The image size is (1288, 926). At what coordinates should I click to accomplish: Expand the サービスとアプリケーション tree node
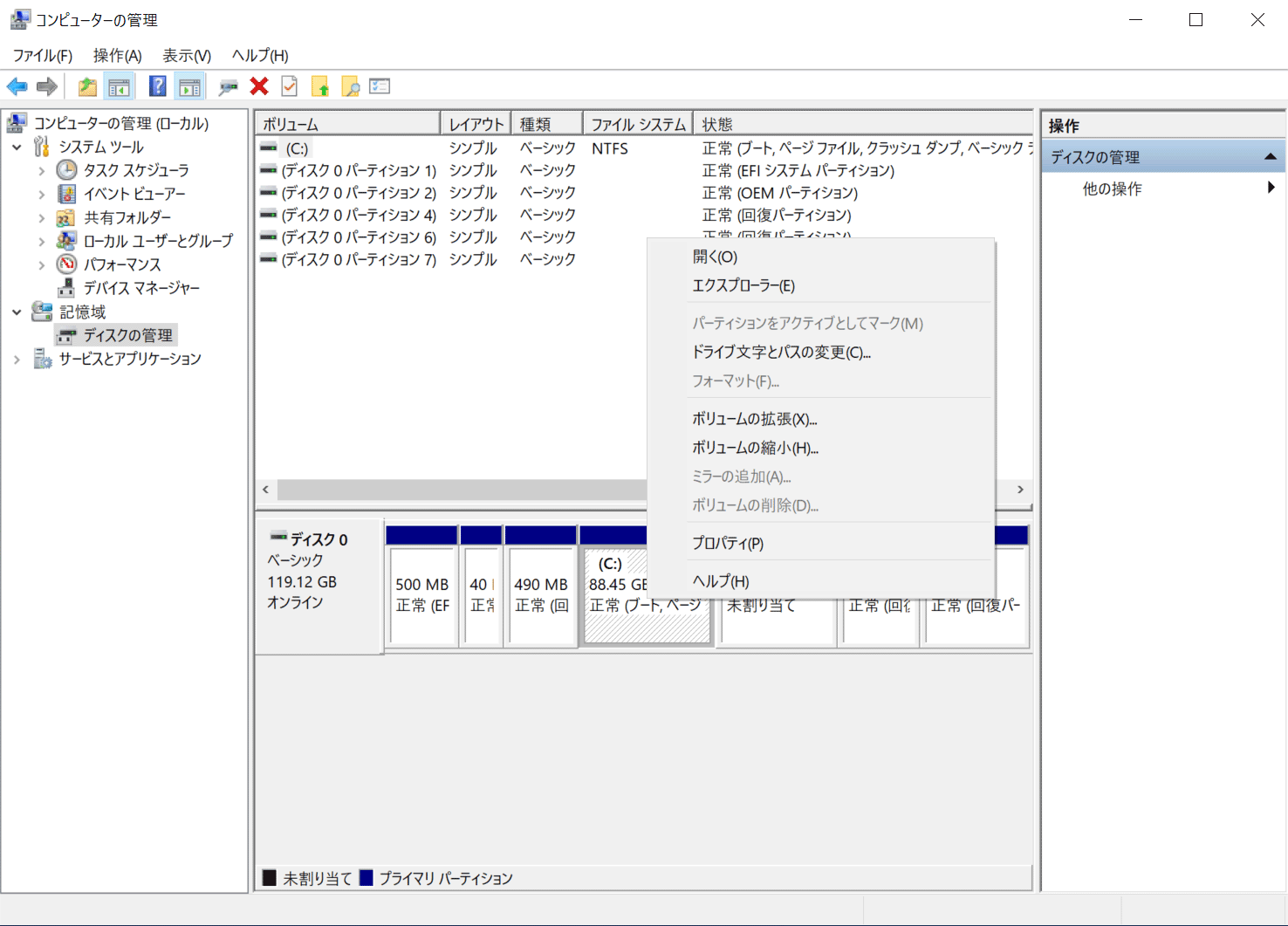17,359
